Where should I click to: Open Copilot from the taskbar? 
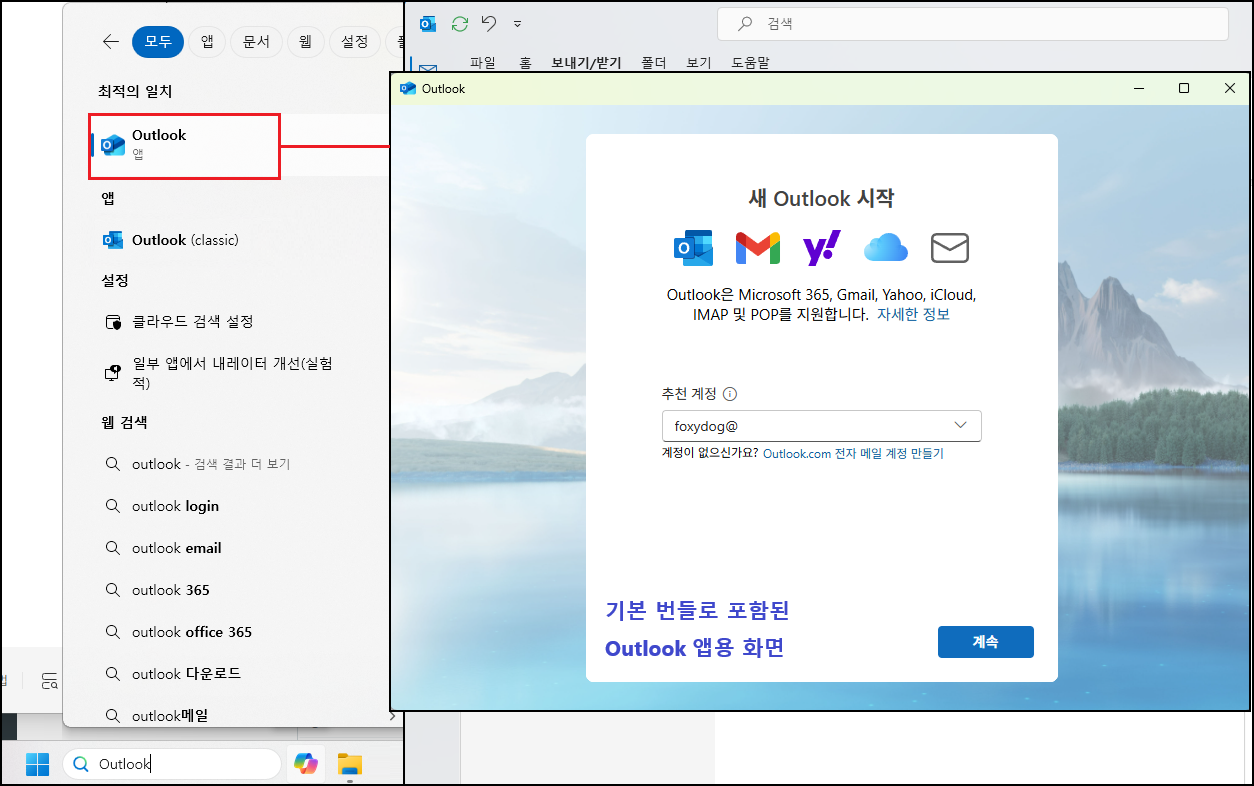[306, 764]
